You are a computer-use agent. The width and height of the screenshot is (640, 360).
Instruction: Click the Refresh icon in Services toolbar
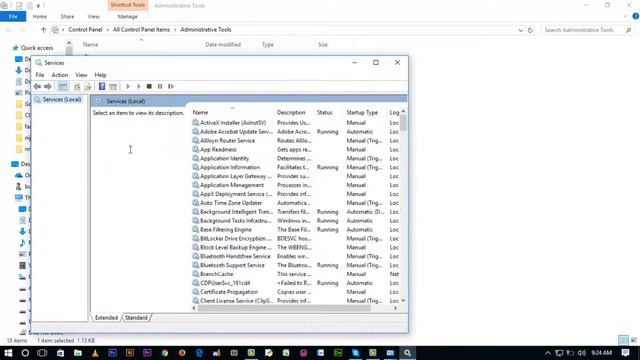[x=77, y=87]
